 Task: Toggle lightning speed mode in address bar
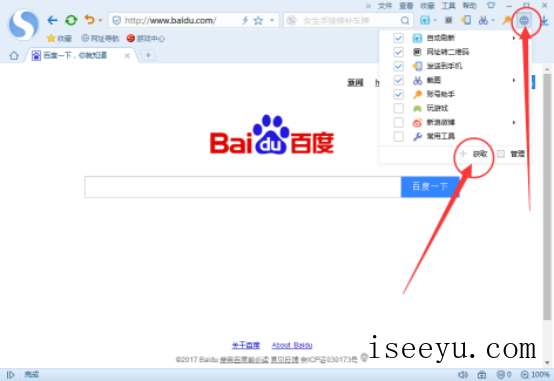245,20
